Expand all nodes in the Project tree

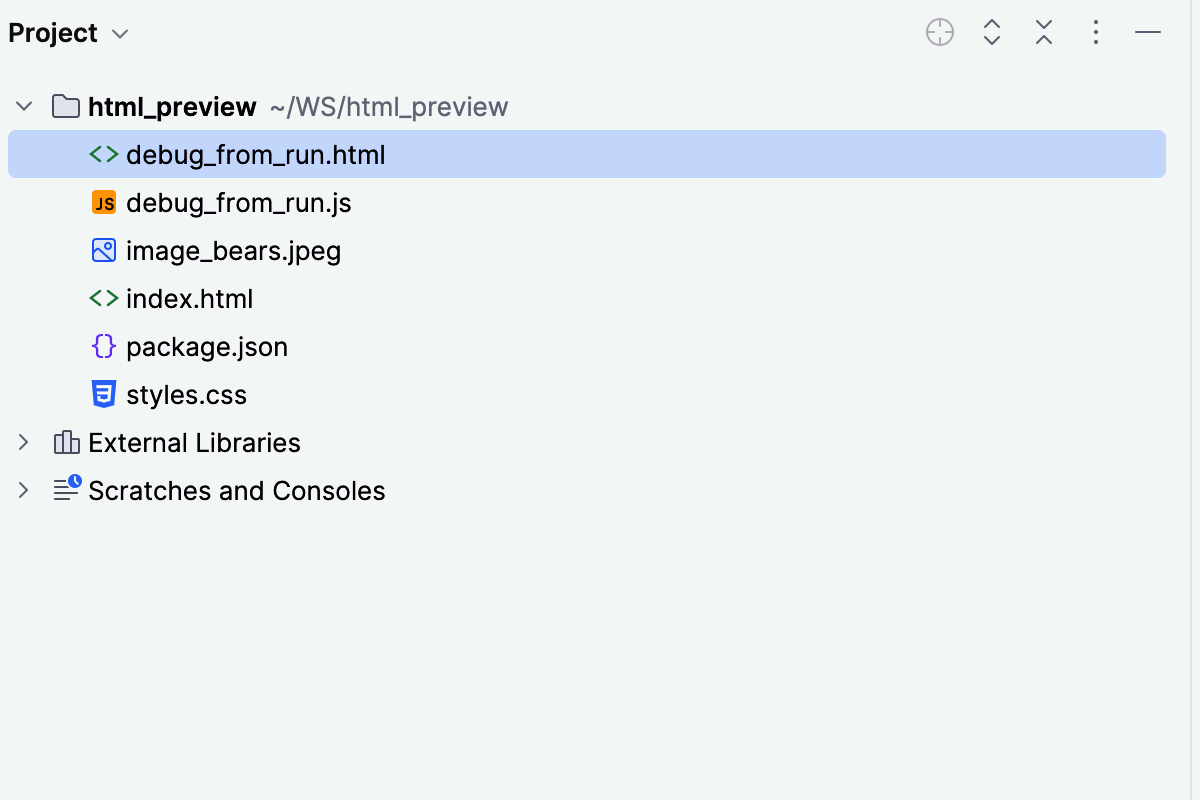991,32
